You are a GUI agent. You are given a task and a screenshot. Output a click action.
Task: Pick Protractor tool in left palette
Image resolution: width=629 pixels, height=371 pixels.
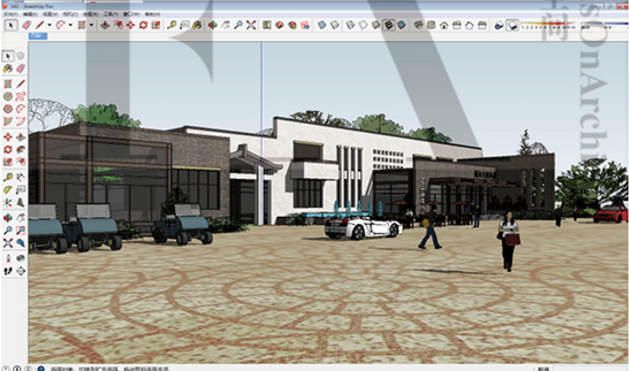pyautogui.click(x=8, y=190)
